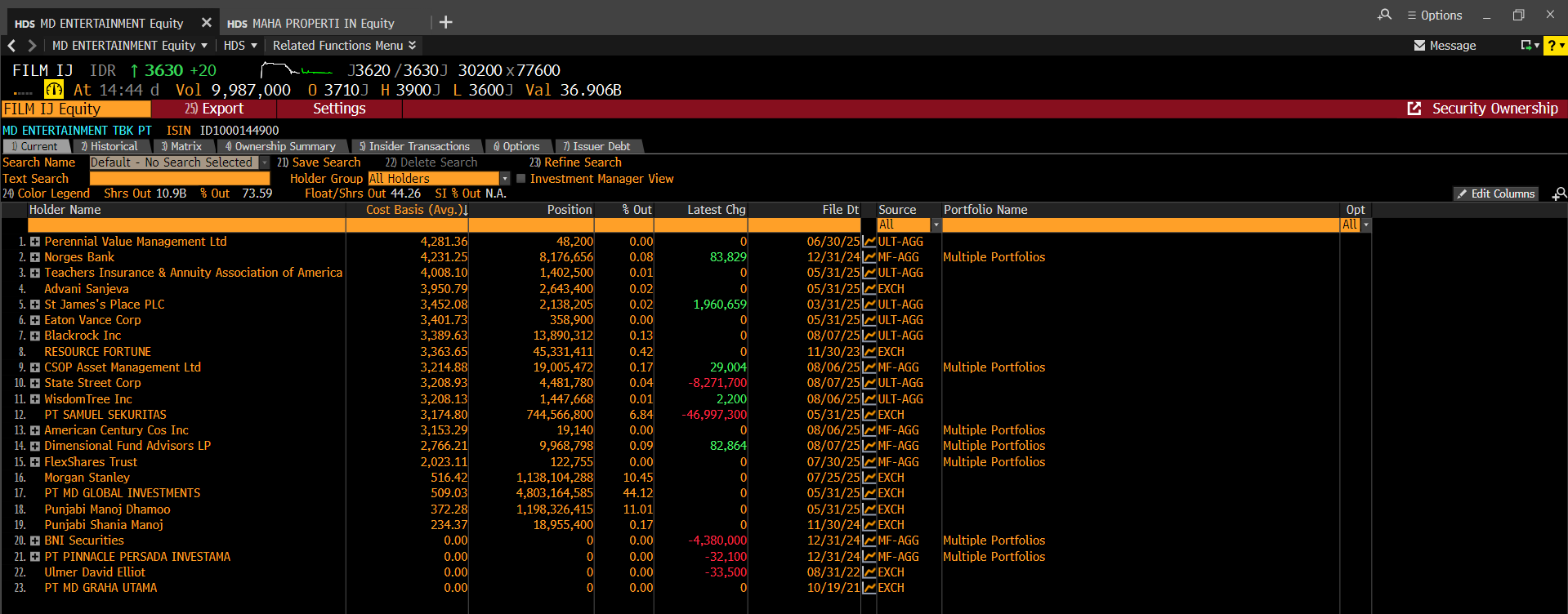Open Related Functions Menu

coord(344,46)
